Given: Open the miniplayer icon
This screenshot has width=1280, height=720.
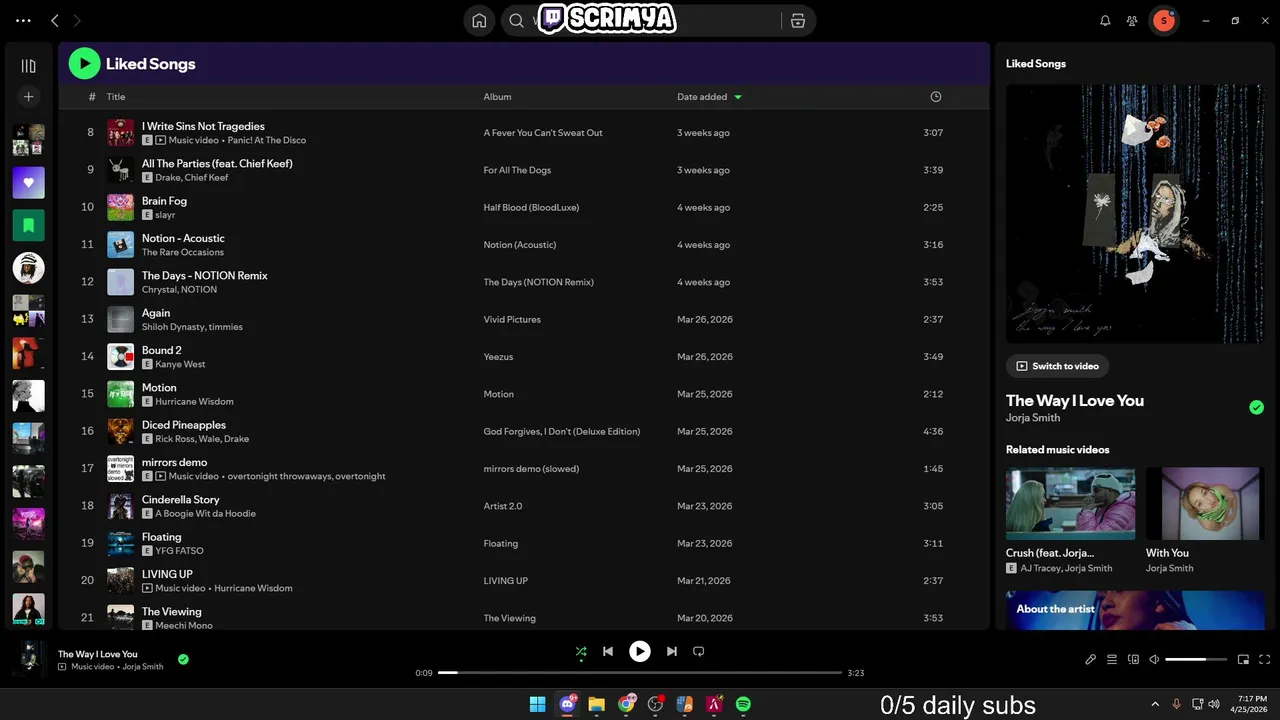Looking at the screenshot, I should 1243,659.
